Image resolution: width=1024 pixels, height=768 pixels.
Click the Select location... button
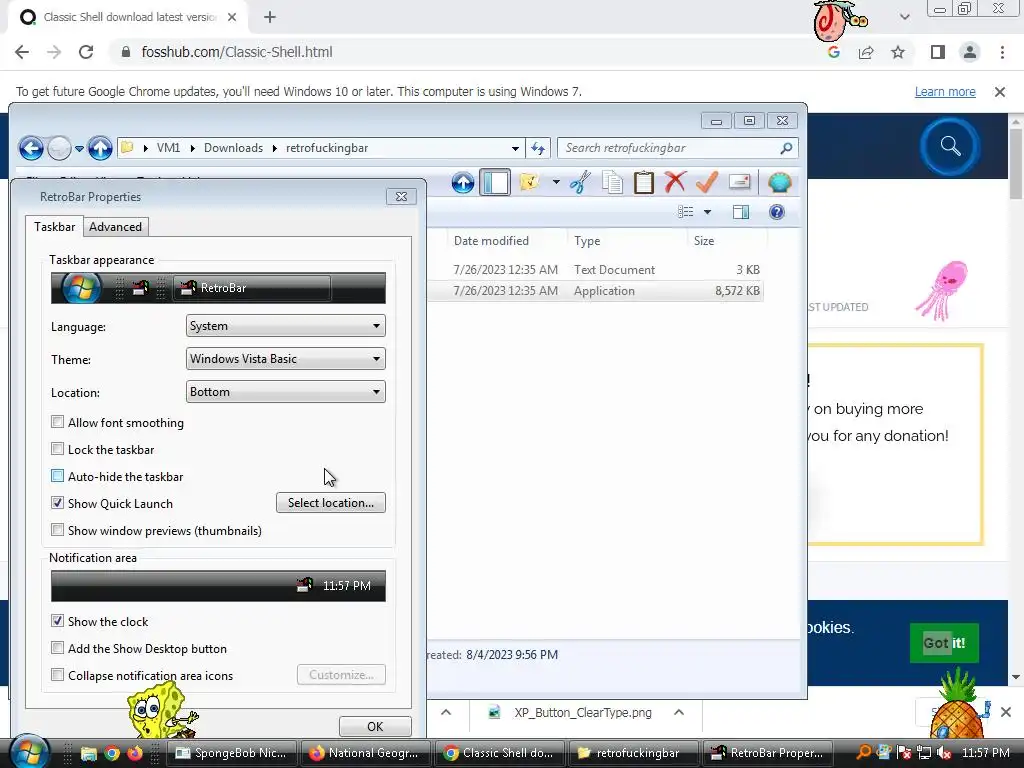(x=330, y=503)
